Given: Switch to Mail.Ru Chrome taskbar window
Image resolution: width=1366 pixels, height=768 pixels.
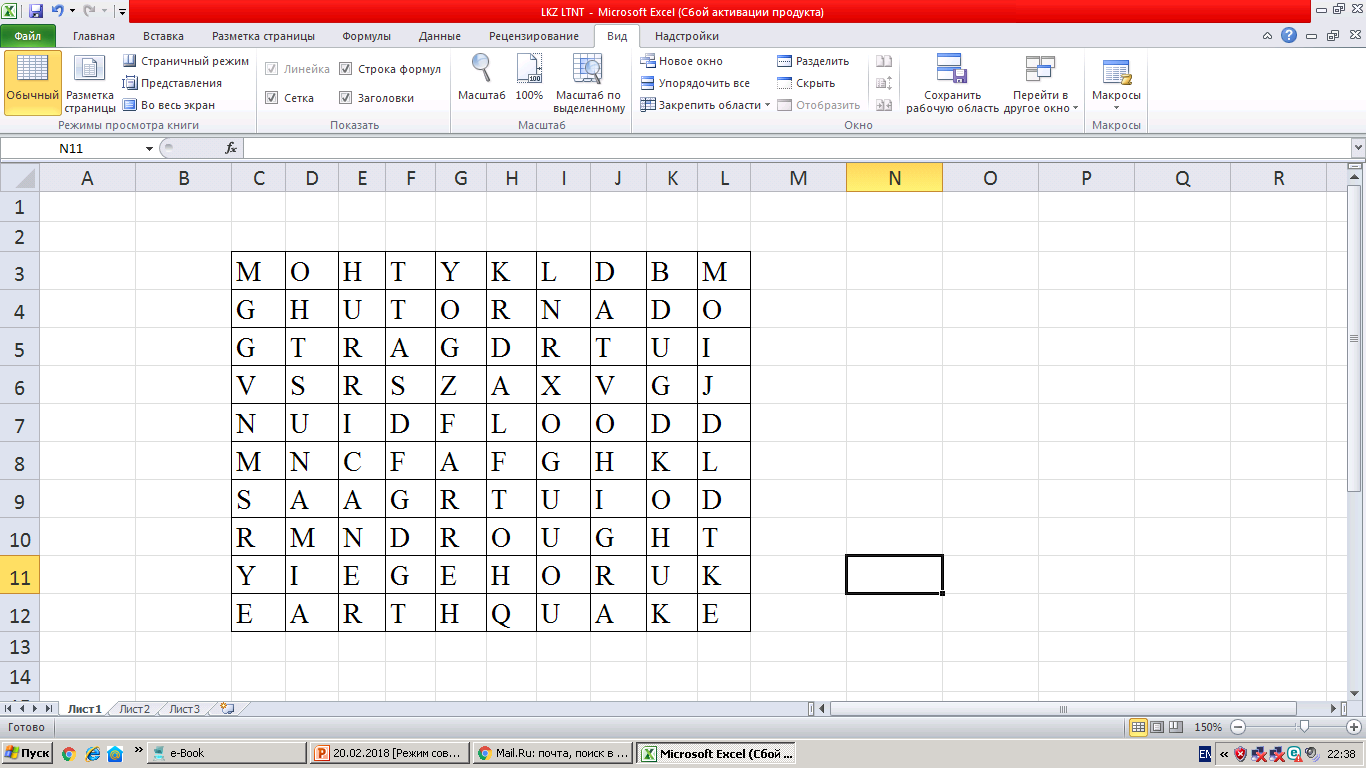Looking at the screenshot, I should tap(552, 753).
